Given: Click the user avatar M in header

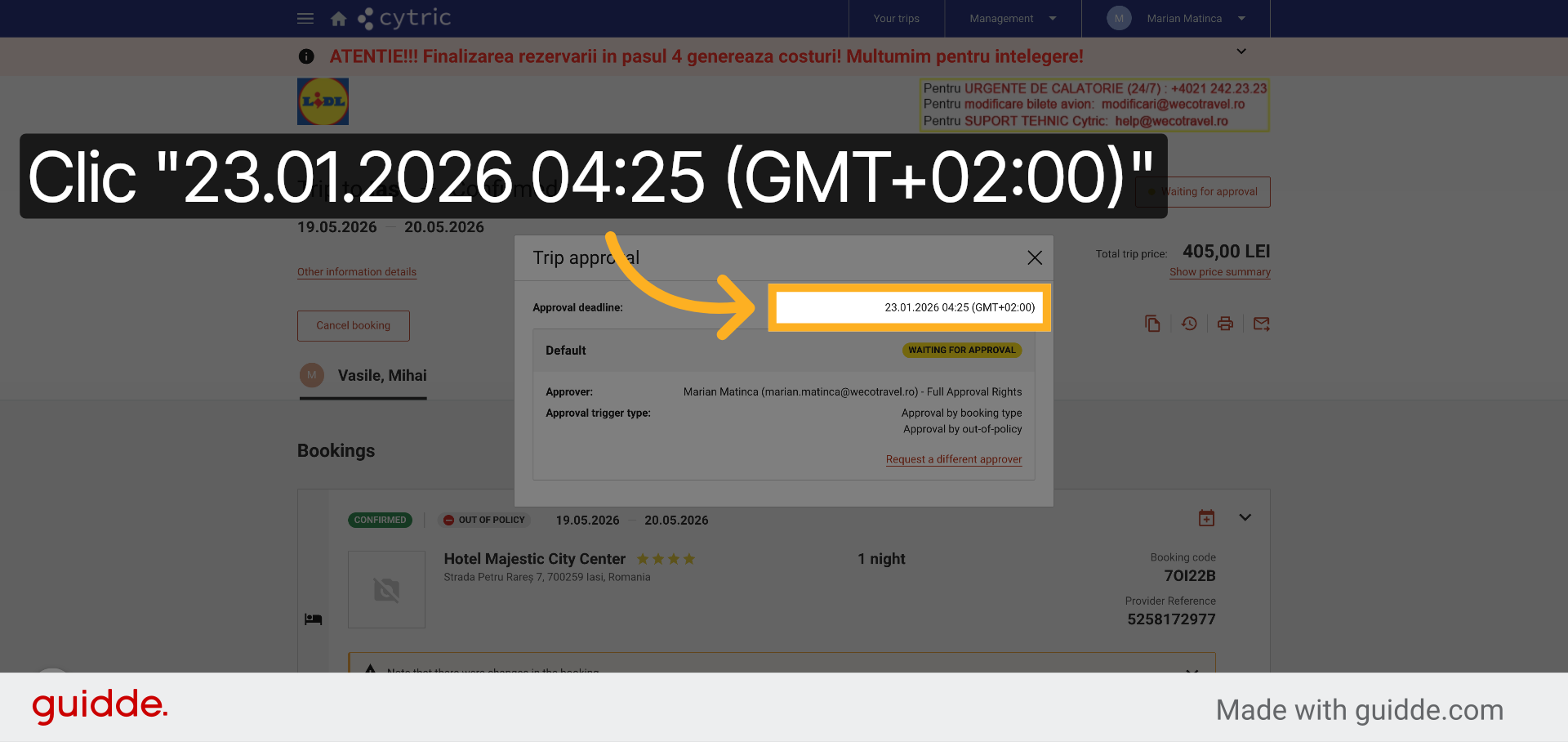Looking at the screenshot, I should click(x=1119, y=18).
